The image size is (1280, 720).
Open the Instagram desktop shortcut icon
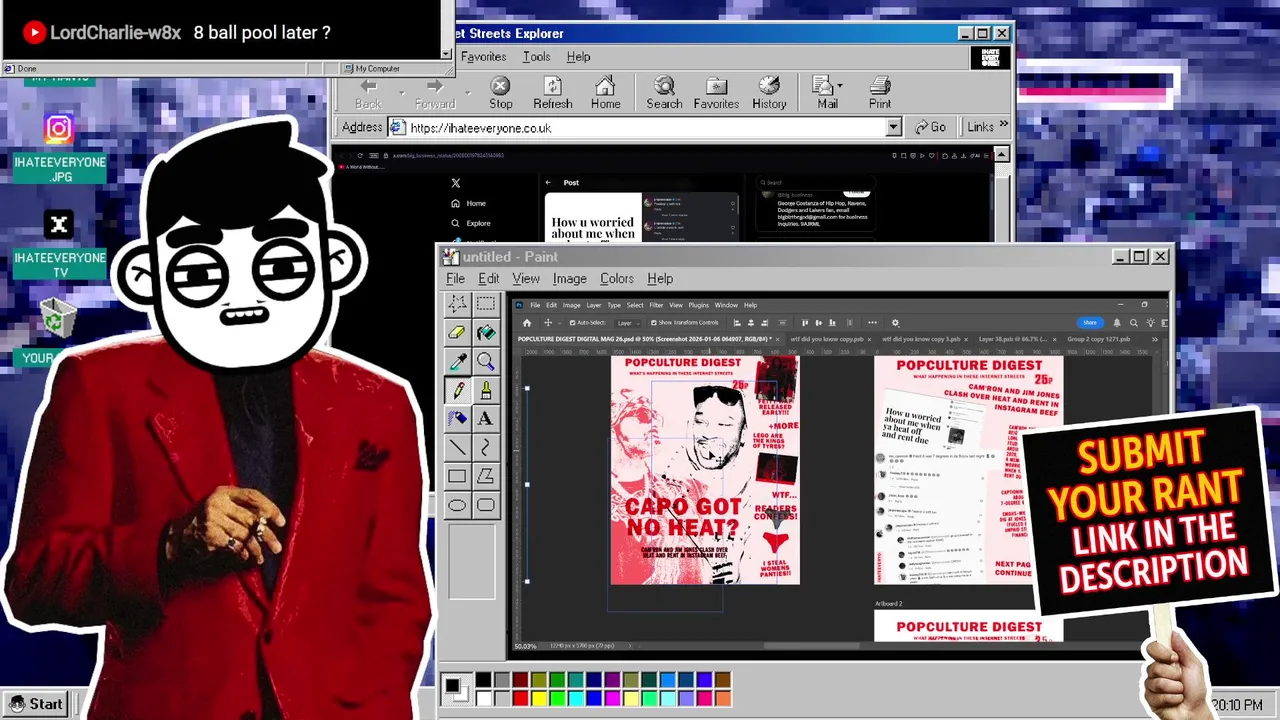pyautogui.click(x=59, y=128)
